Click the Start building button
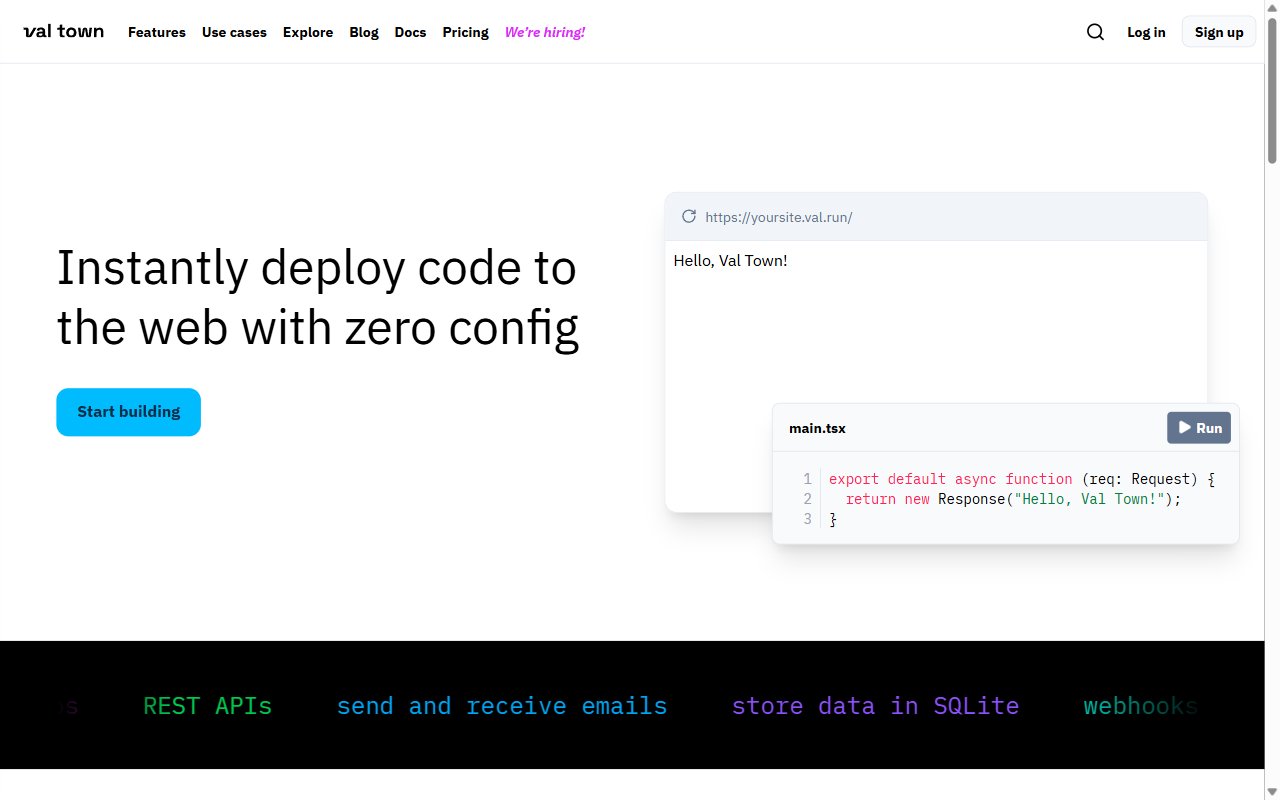1280x800 pixels. [x=128, y=412]
